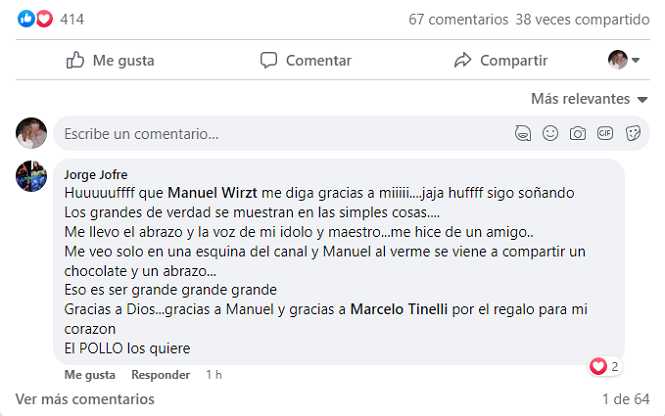The image size is (665, 416).
Task: Open the sticker picker icon
Action: pos(632,133)
